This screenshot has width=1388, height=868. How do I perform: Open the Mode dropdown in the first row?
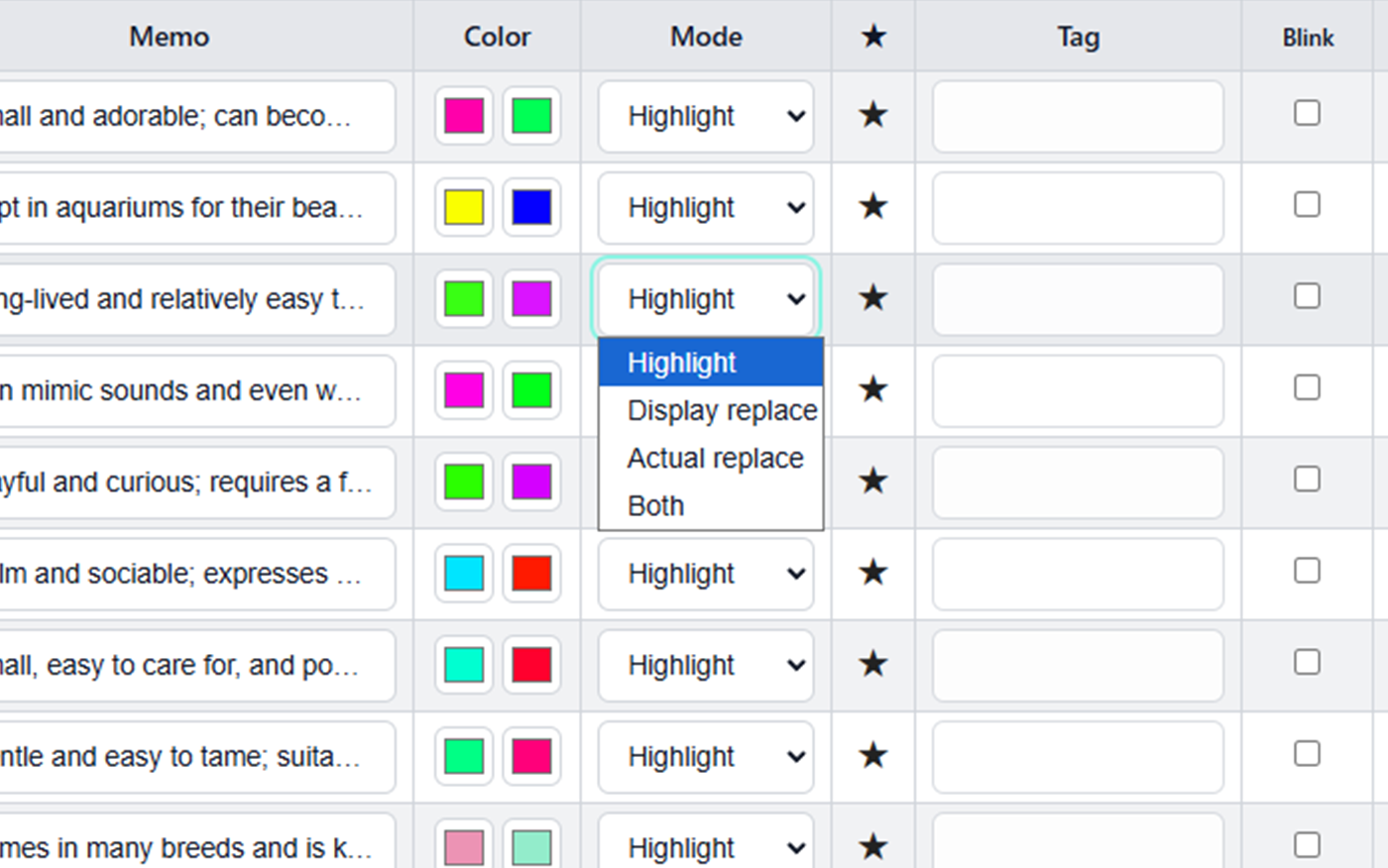tap(706, 116)
